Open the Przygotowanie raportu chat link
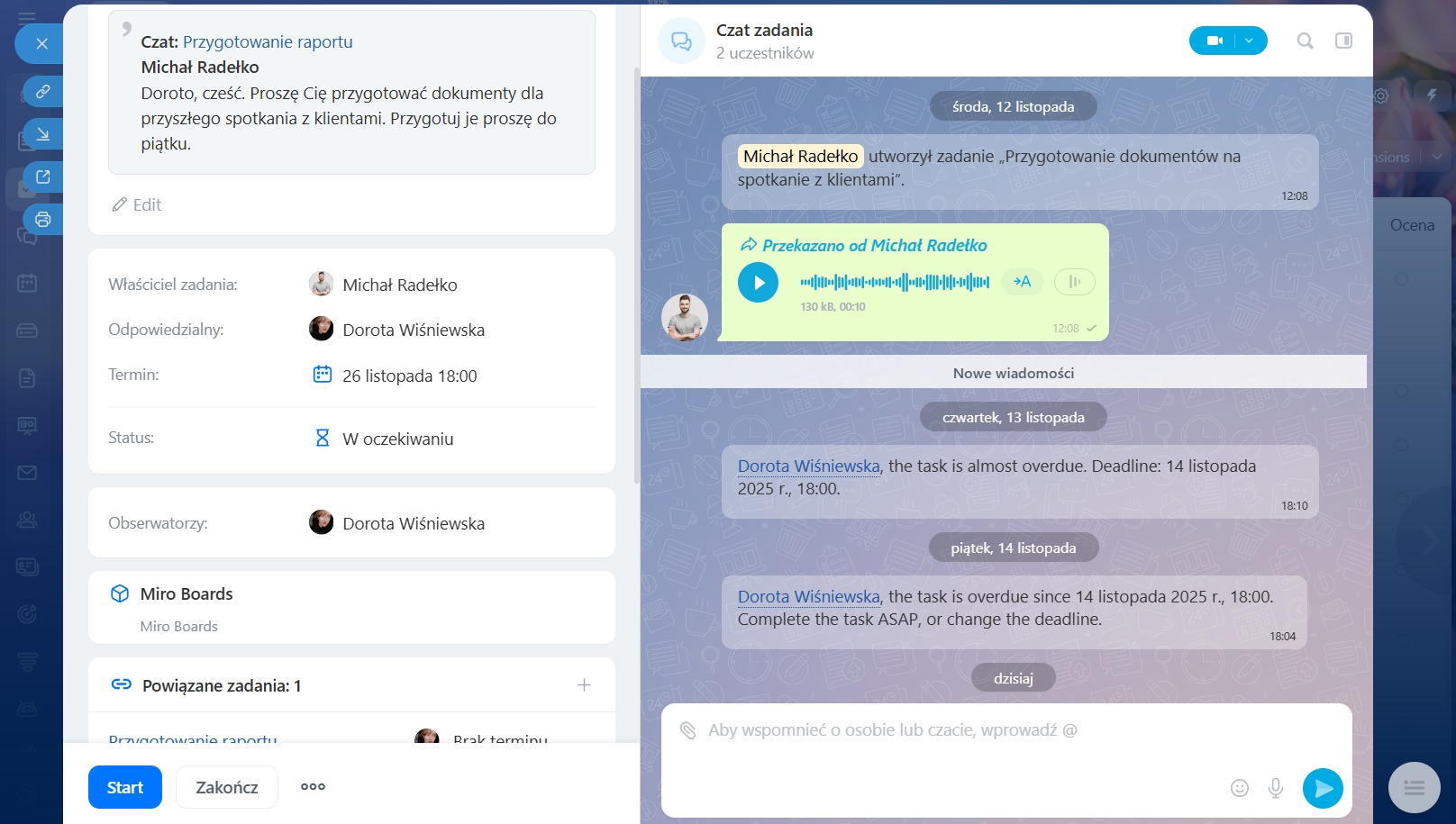Viewport: 1456px width, 824px height. tap(268, 42)
